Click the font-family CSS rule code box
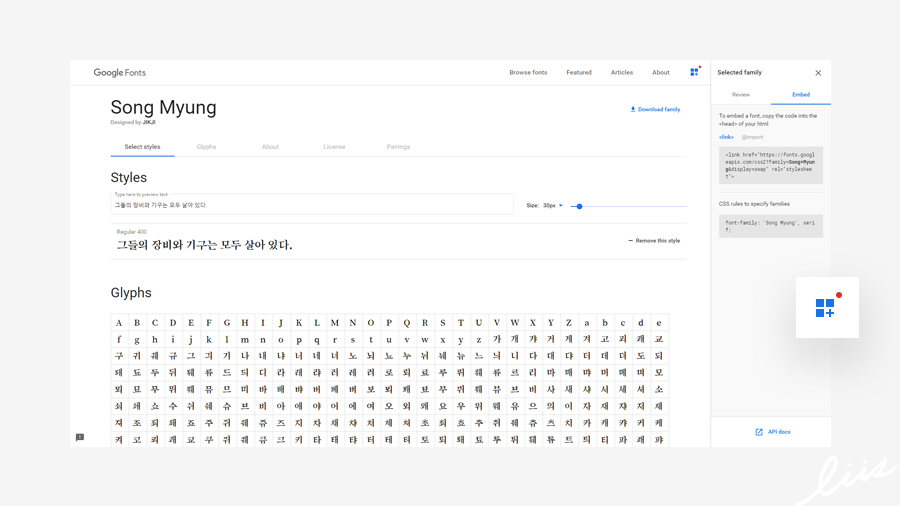 pos(771,226)
